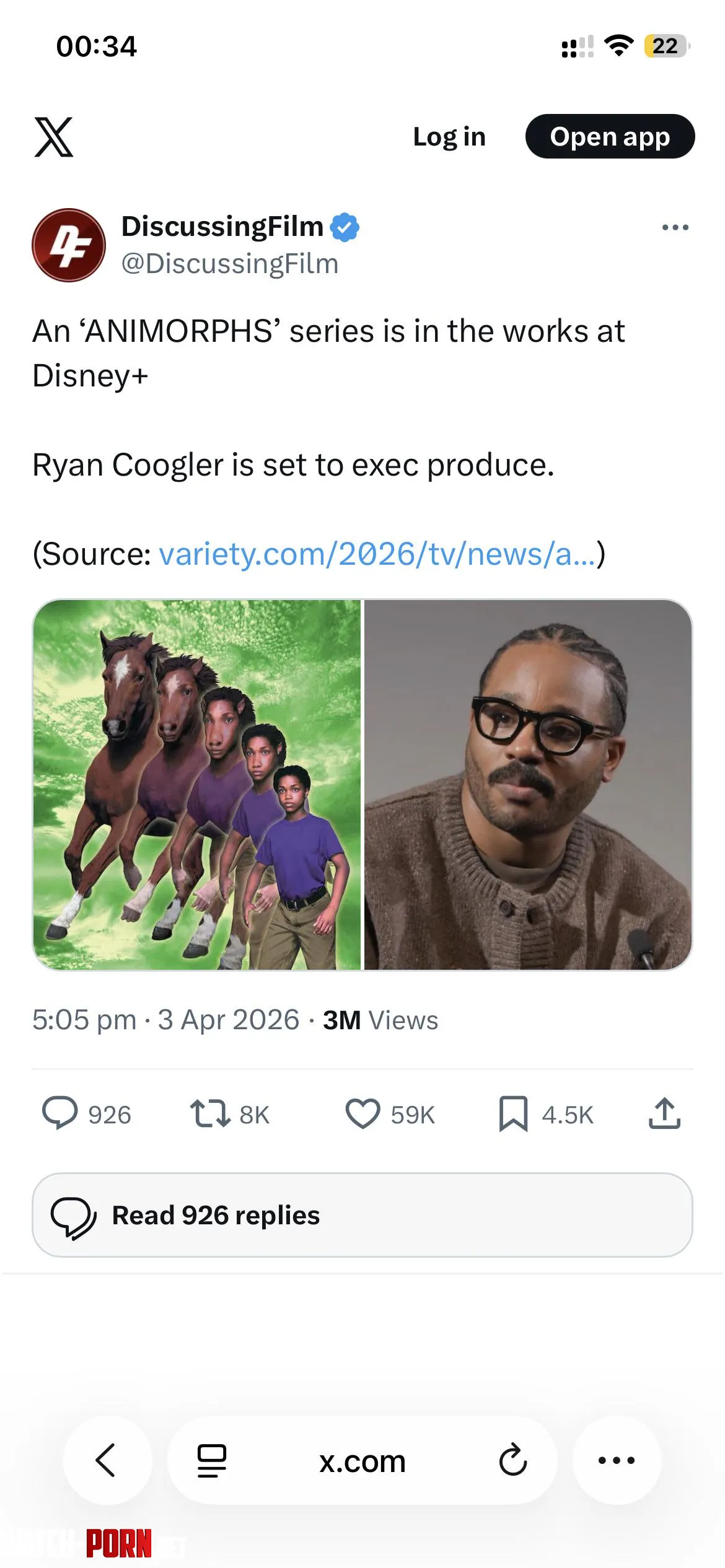Open the photo of man in glasses

tap(528, 785)
